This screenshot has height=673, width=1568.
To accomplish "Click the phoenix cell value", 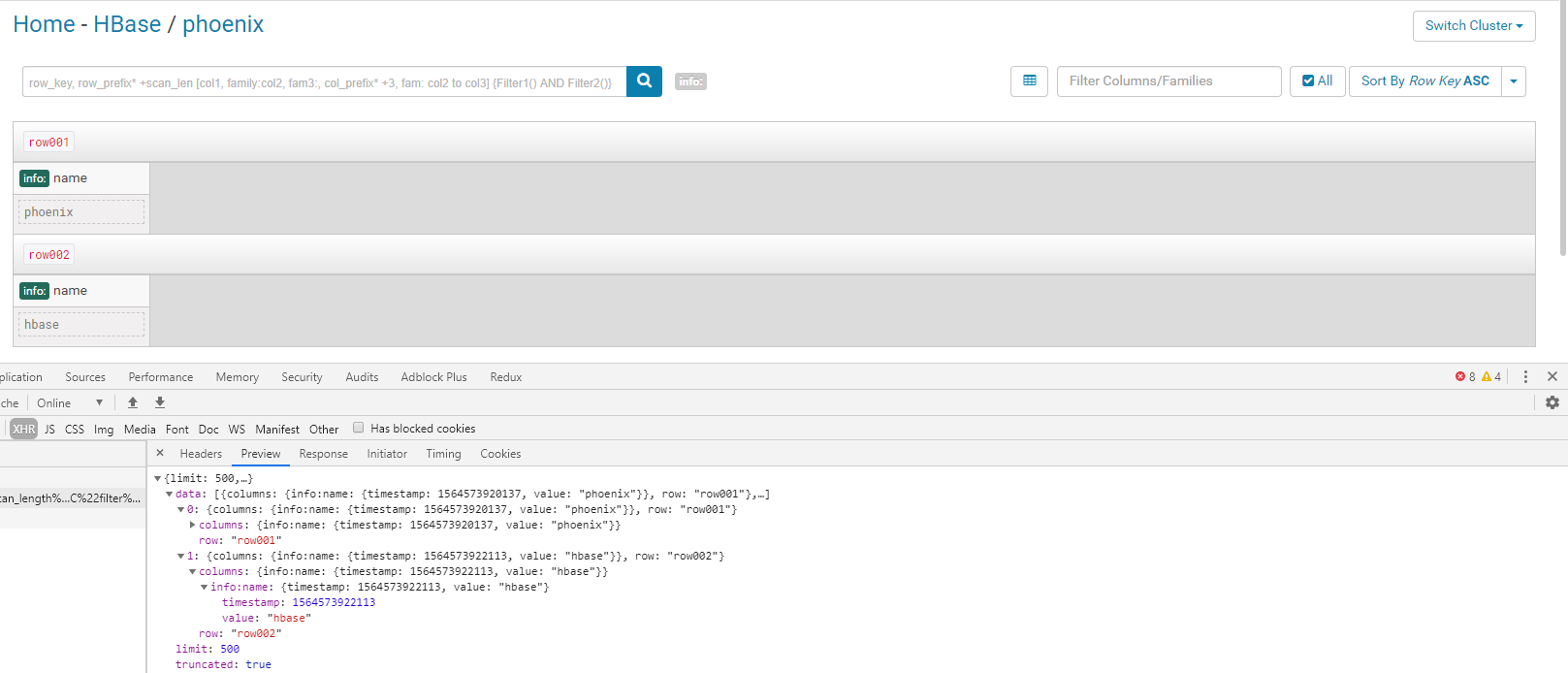I will [x=81, y=212].
